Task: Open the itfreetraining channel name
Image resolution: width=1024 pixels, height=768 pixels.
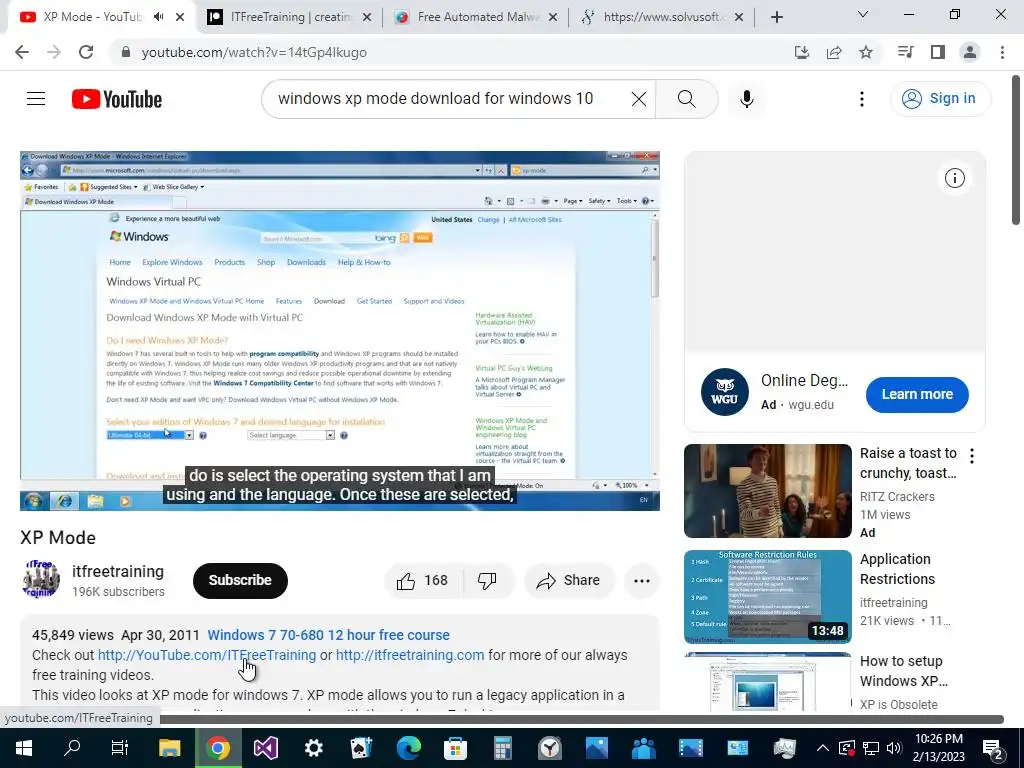Action: tap(118, 571)
